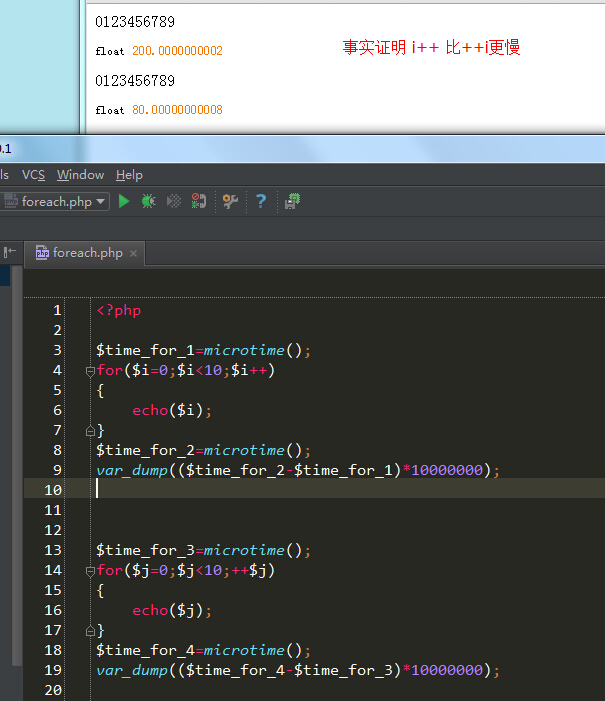Image resolution: width=605 pixels, height=701 pixels.
Task: Open help via the blue question mark
Action: pyautogui.click(x=261, y=201)
